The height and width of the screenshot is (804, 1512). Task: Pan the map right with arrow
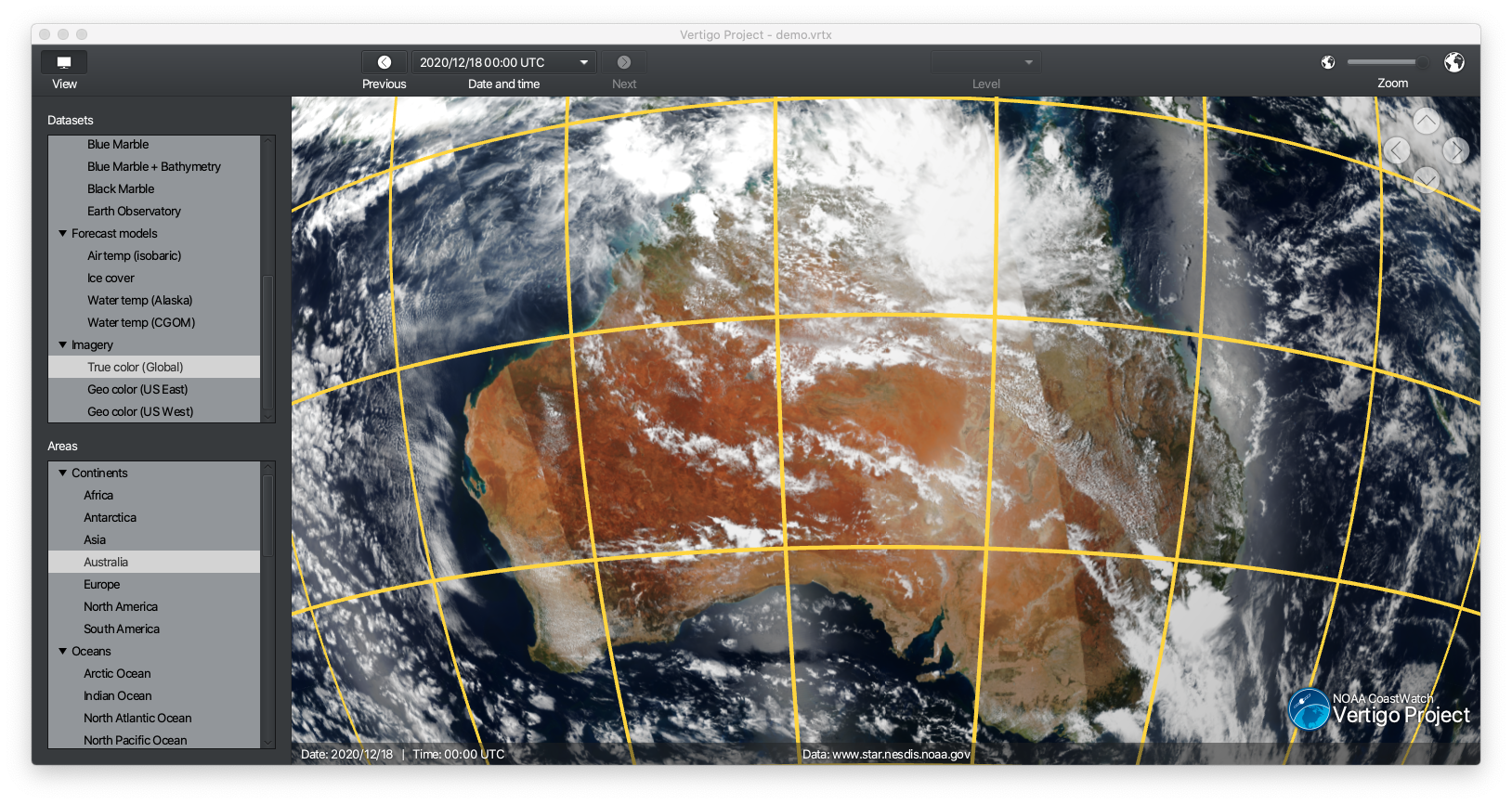(x=1455, y=149)
